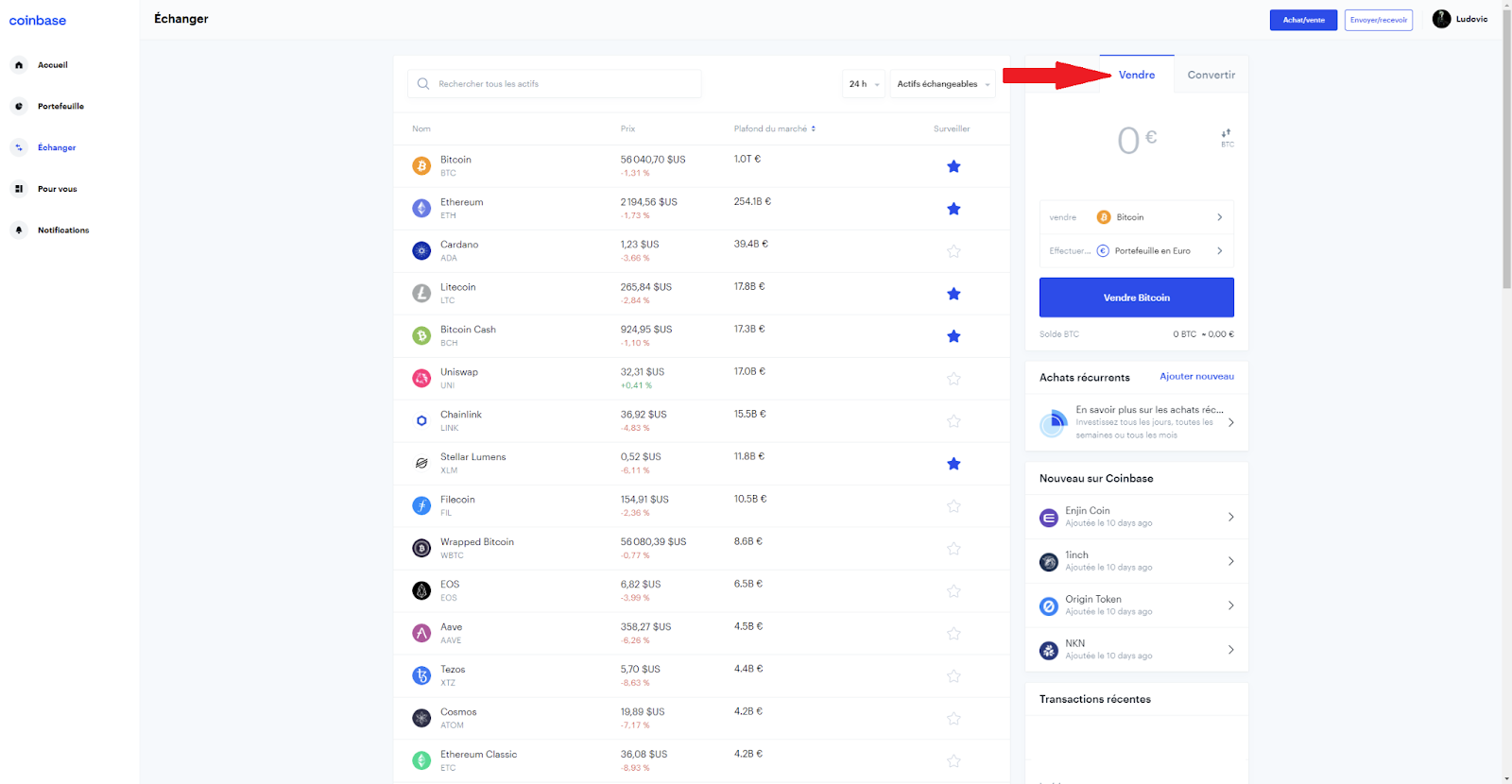The image size is (1512, 784).
Task: Go to Portefeuille menu item
Action: click(x=60, y=107)
